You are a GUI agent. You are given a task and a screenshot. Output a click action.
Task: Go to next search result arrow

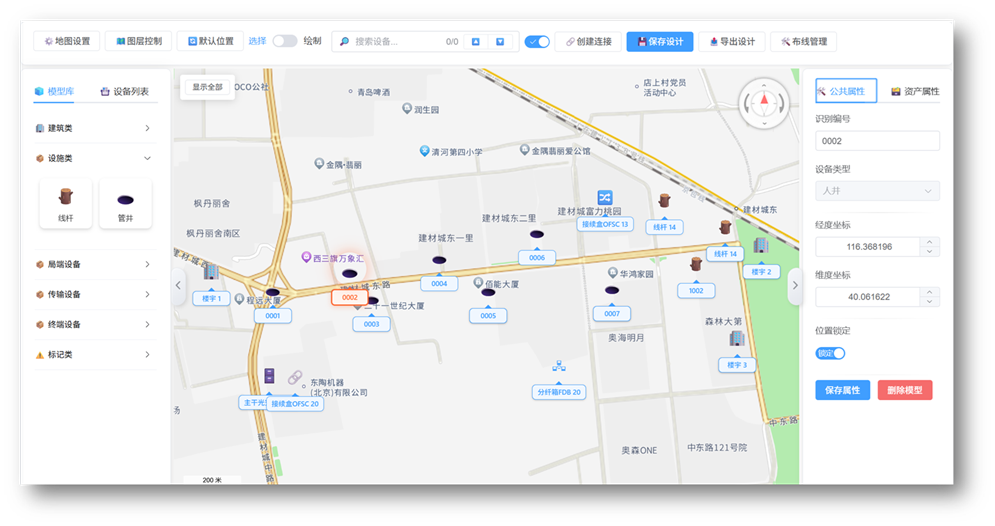500,42
